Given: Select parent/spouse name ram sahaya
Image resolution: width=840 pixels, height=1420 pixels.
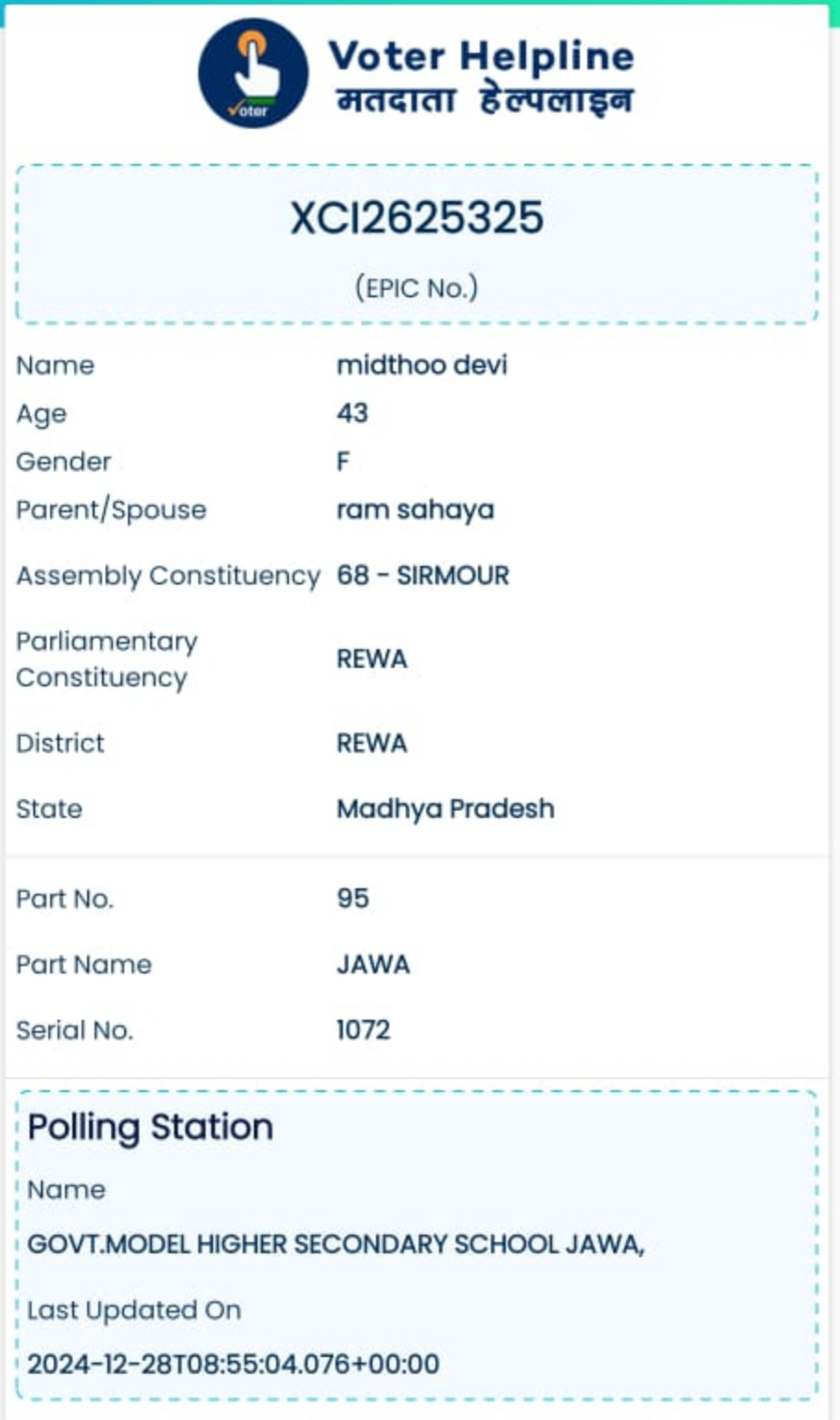Looking at the screenshot, I should 415,509.
